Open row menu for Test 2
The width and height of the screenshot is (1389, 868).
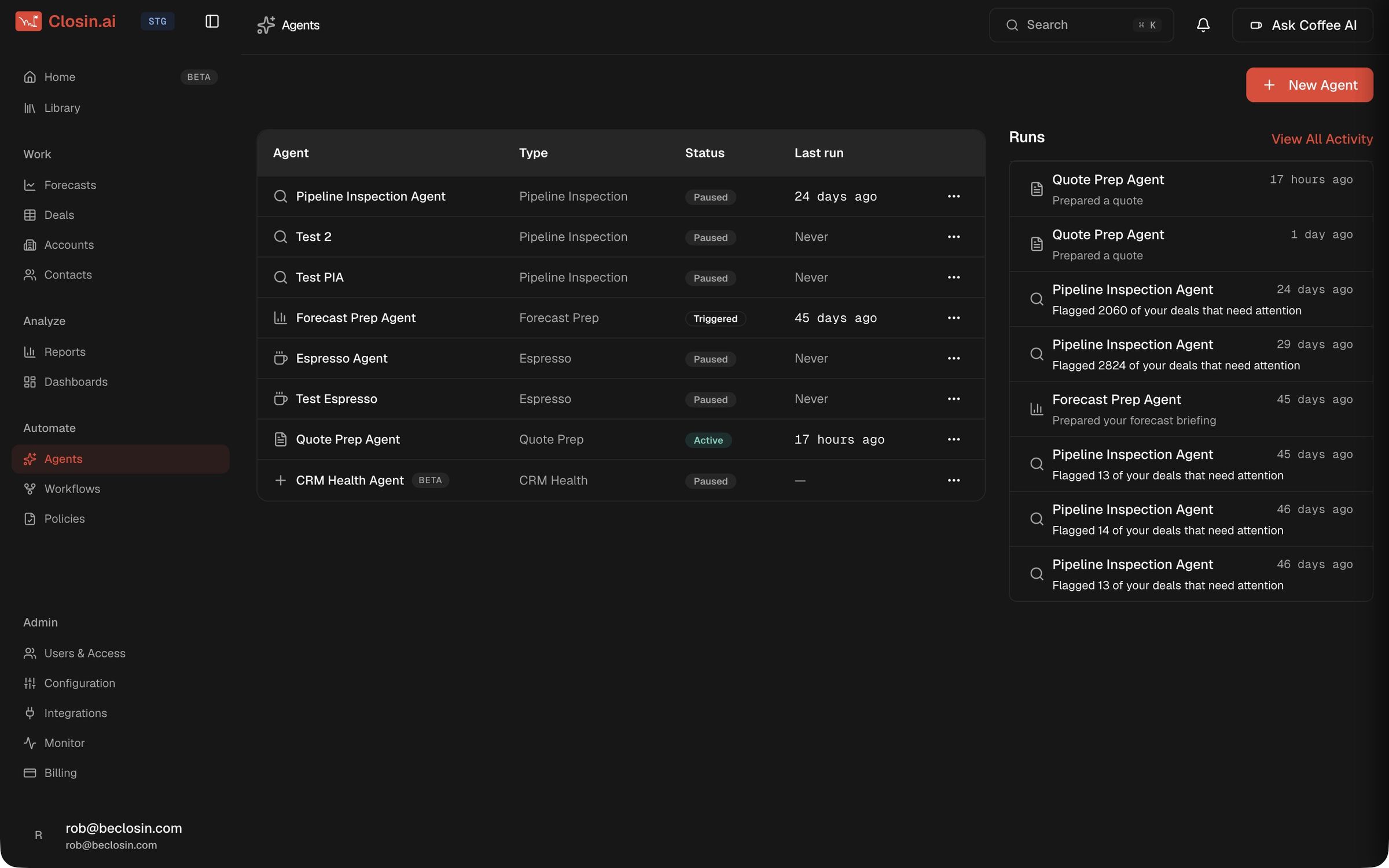954,237
